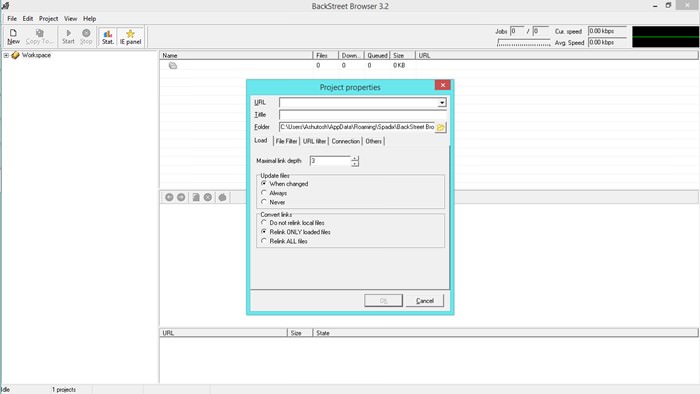Click the Title input field
This screenshot has width=700, height=394.
(x=362, y=115)
